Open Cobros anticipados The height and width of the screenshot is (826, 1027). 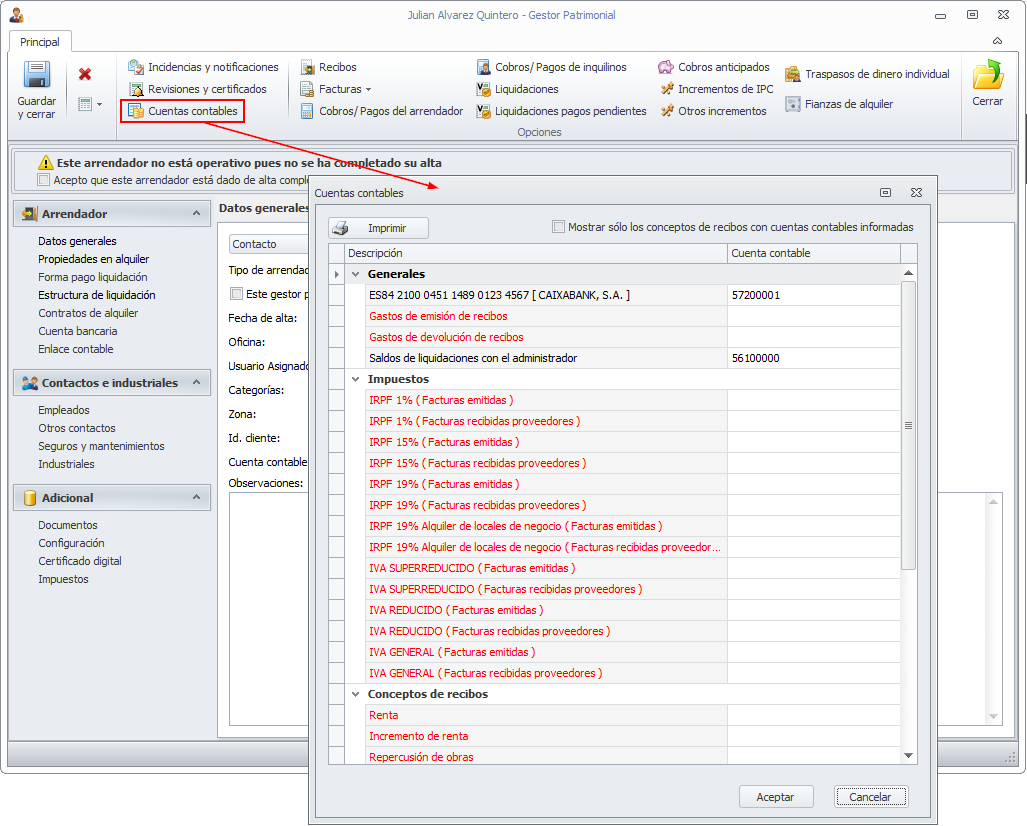714,67
